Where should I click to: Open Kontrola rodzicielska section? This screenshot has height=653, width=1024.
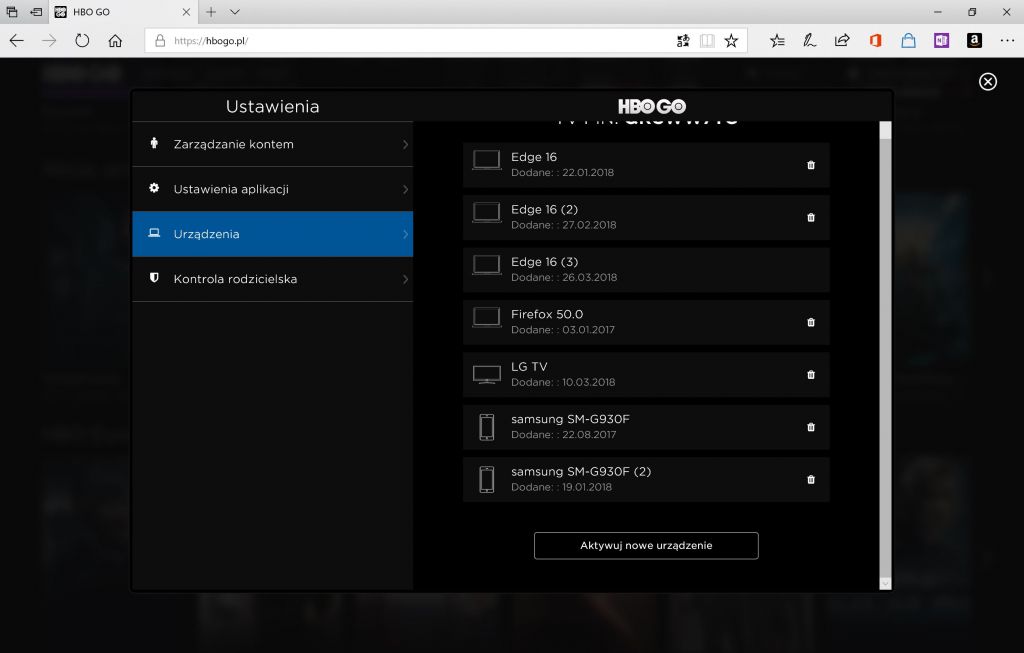click(x=272, y=279)
